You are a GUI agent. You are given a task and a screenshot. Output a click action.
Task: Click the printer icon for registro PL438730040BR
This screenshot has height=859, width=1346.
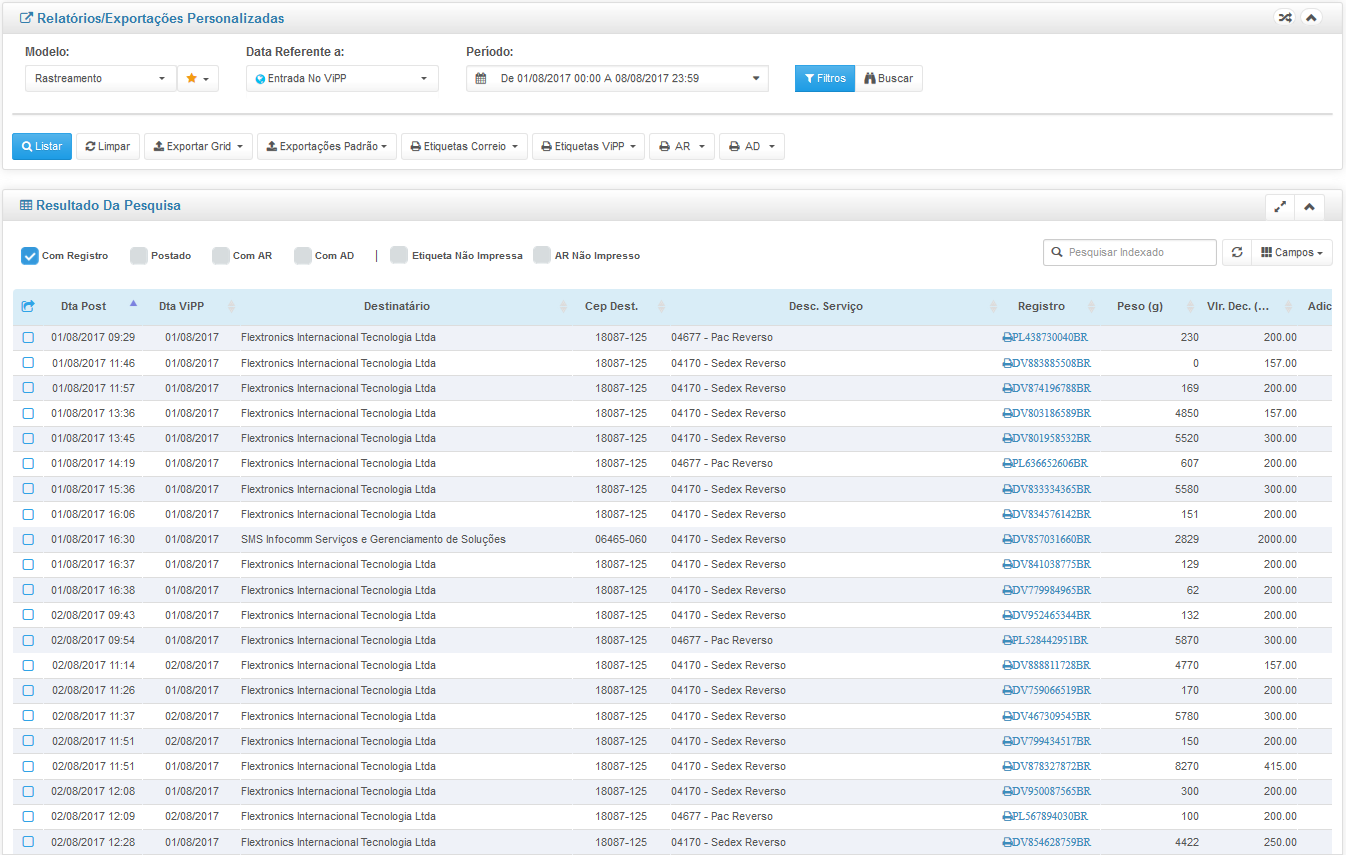pyautogui.click(x=1007, y=338)
